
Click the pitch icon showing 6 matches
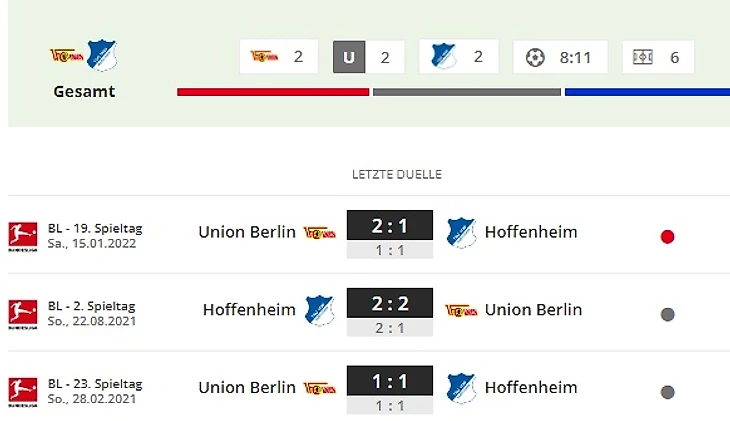tap(643, 57)
